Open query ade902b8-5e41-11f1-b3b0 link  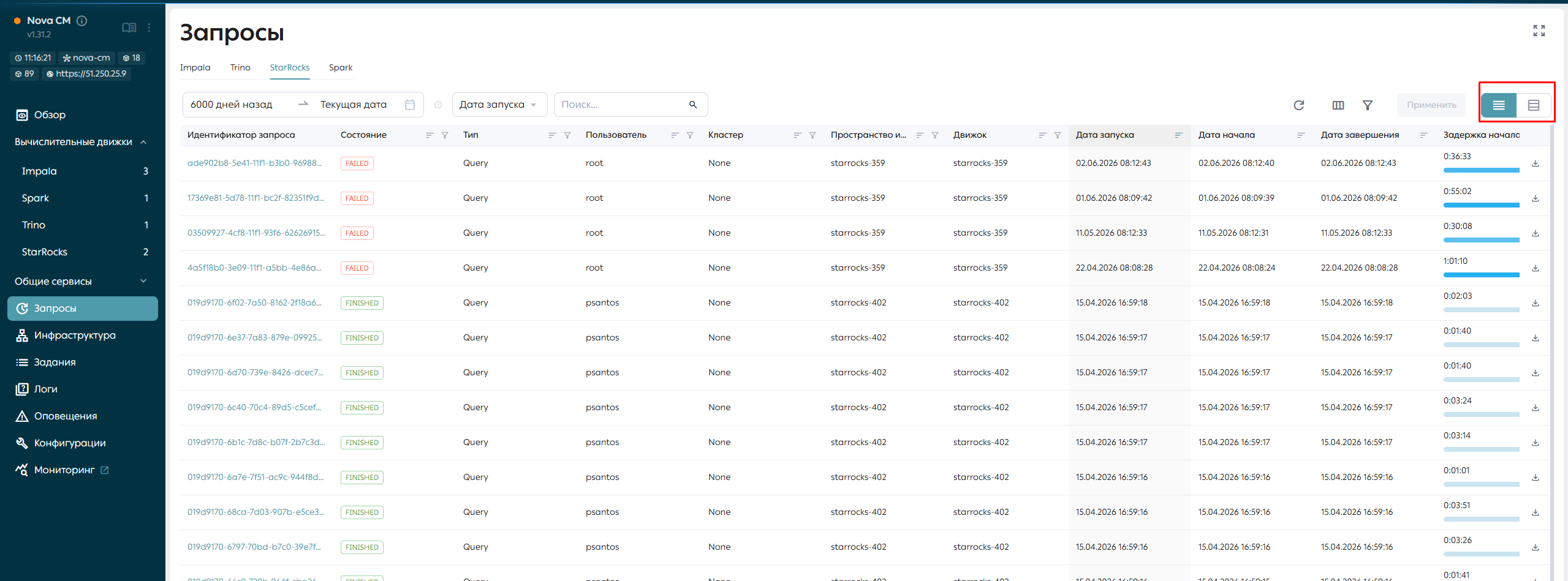(254, 163)
